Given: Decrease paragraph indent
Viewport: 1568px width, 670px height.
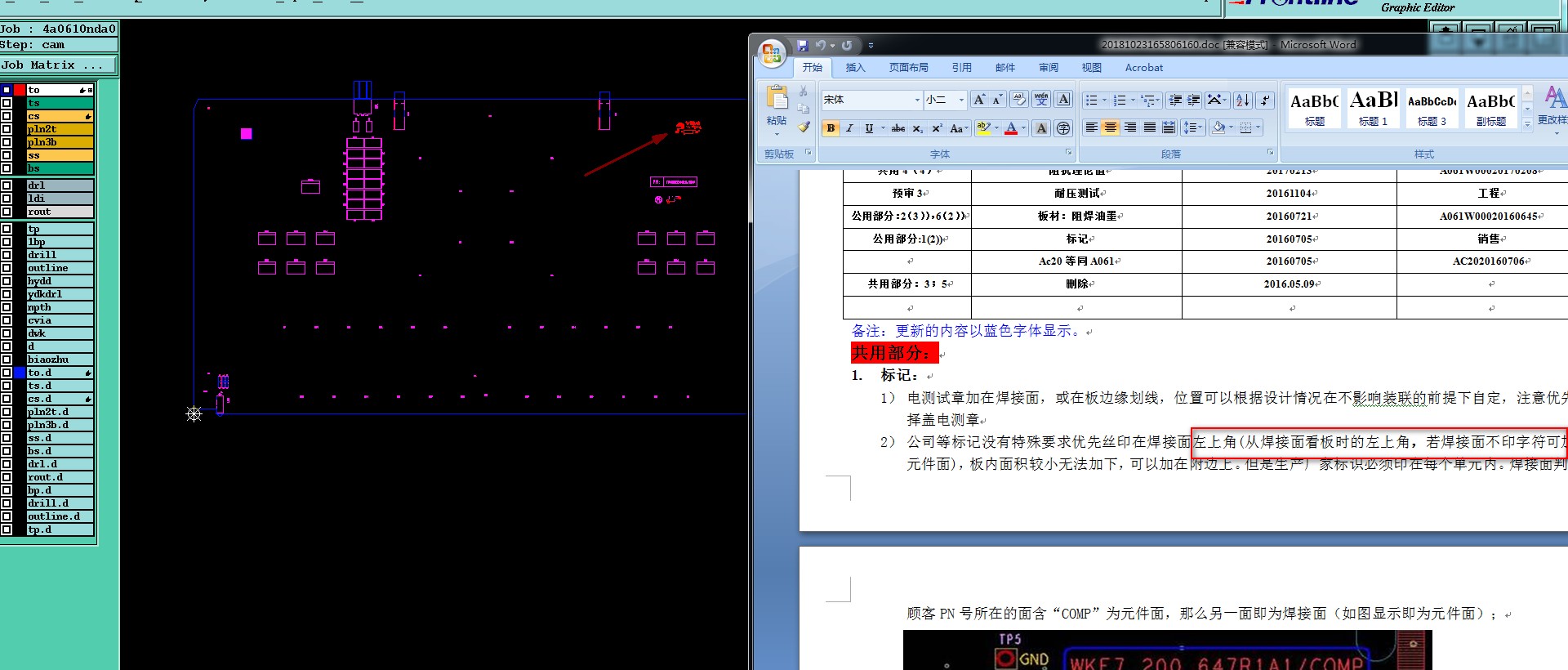Looking at the screenshot, I should (1175, 100).
